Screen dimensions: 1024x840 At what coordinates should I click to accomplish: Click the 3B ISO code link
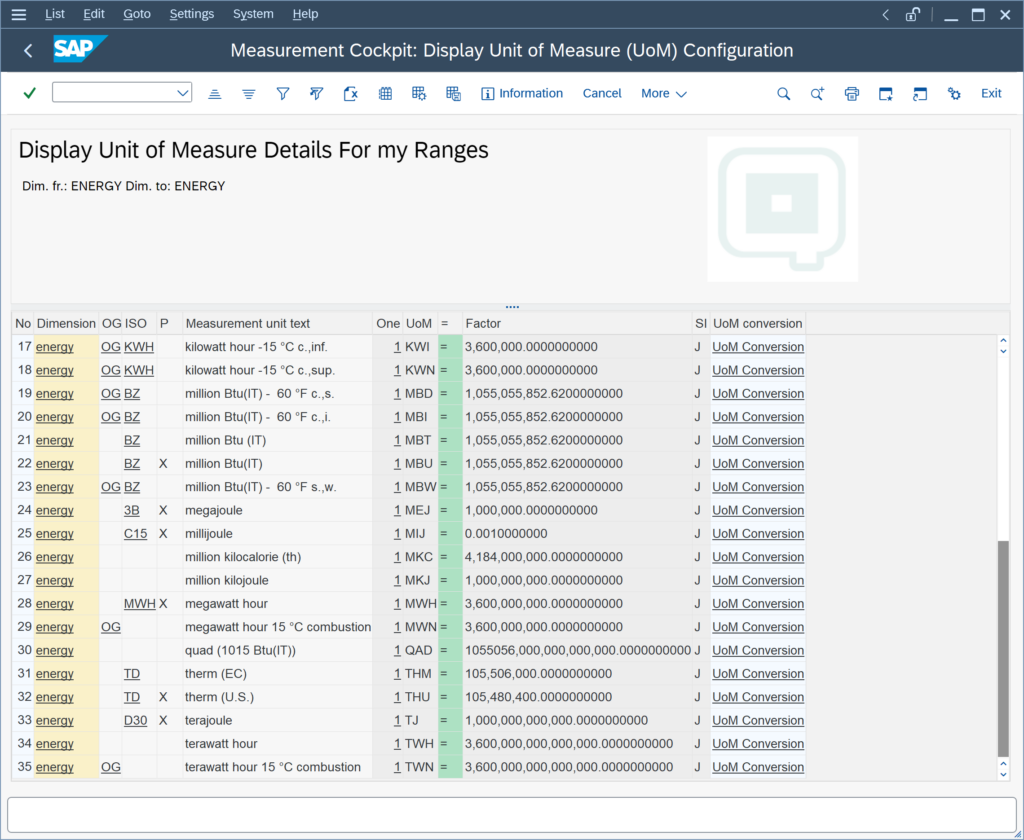click(x=131, y=510)
